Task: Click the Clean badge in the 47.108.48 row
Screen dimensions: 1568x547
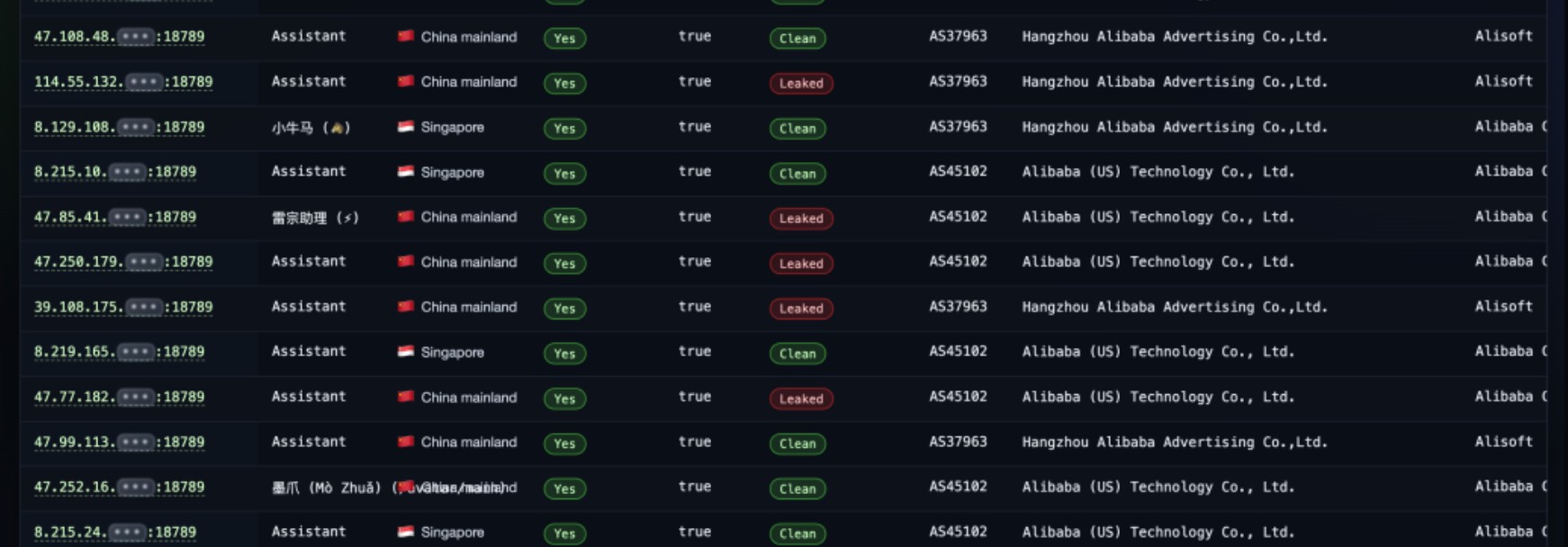Action: coord(798,39)
